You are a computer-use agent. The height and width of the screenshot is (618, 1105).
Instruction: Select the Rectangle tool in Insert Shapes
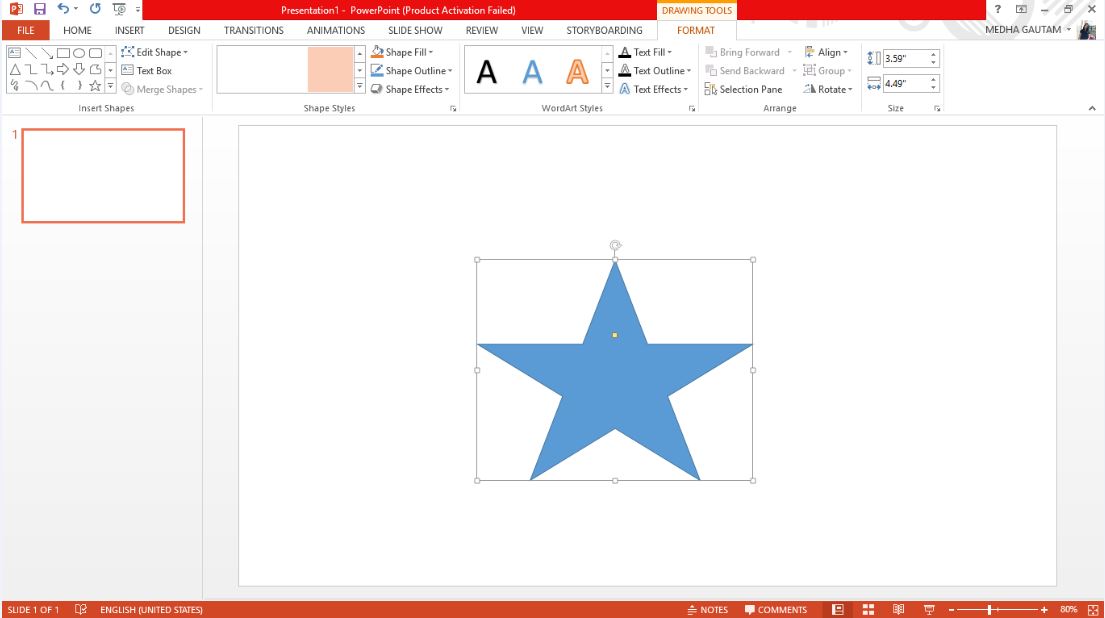pos(62,52)
